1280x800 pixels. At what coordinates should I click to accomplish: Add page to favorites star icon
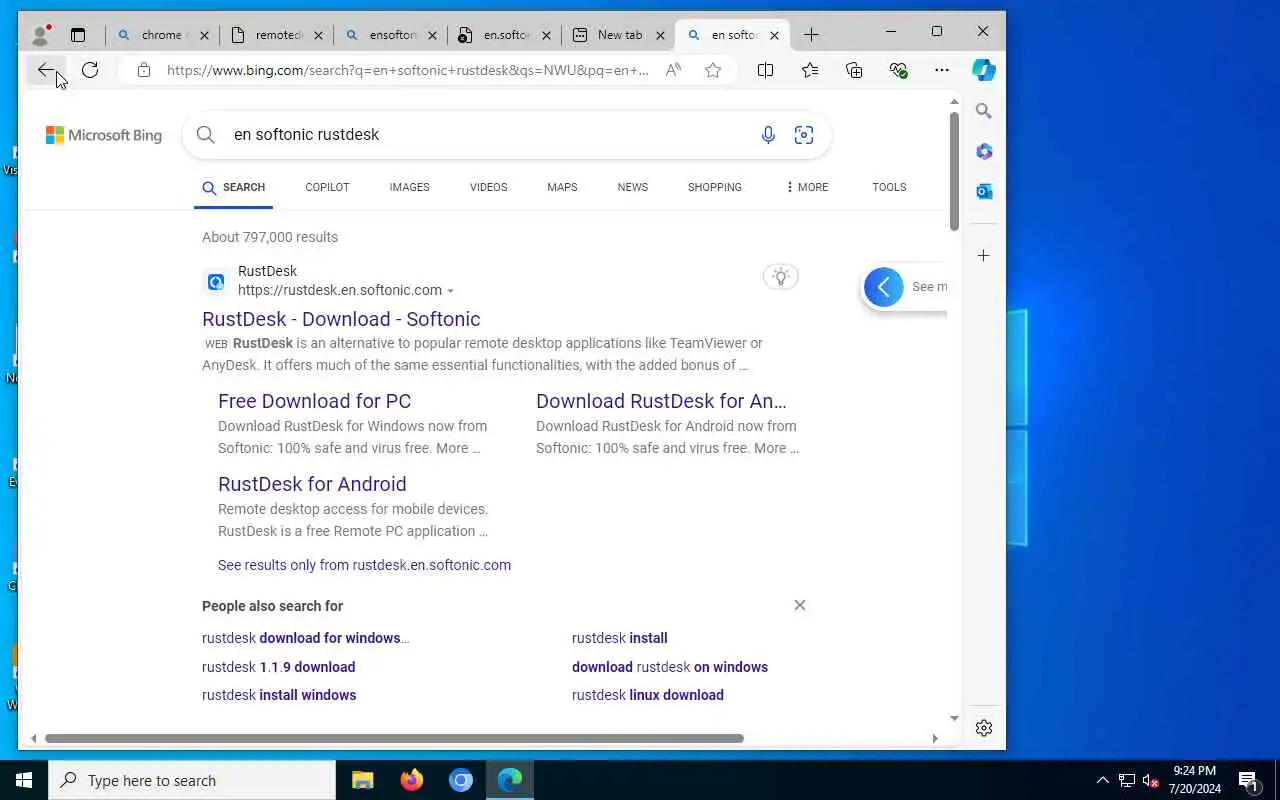pos(713,70)
